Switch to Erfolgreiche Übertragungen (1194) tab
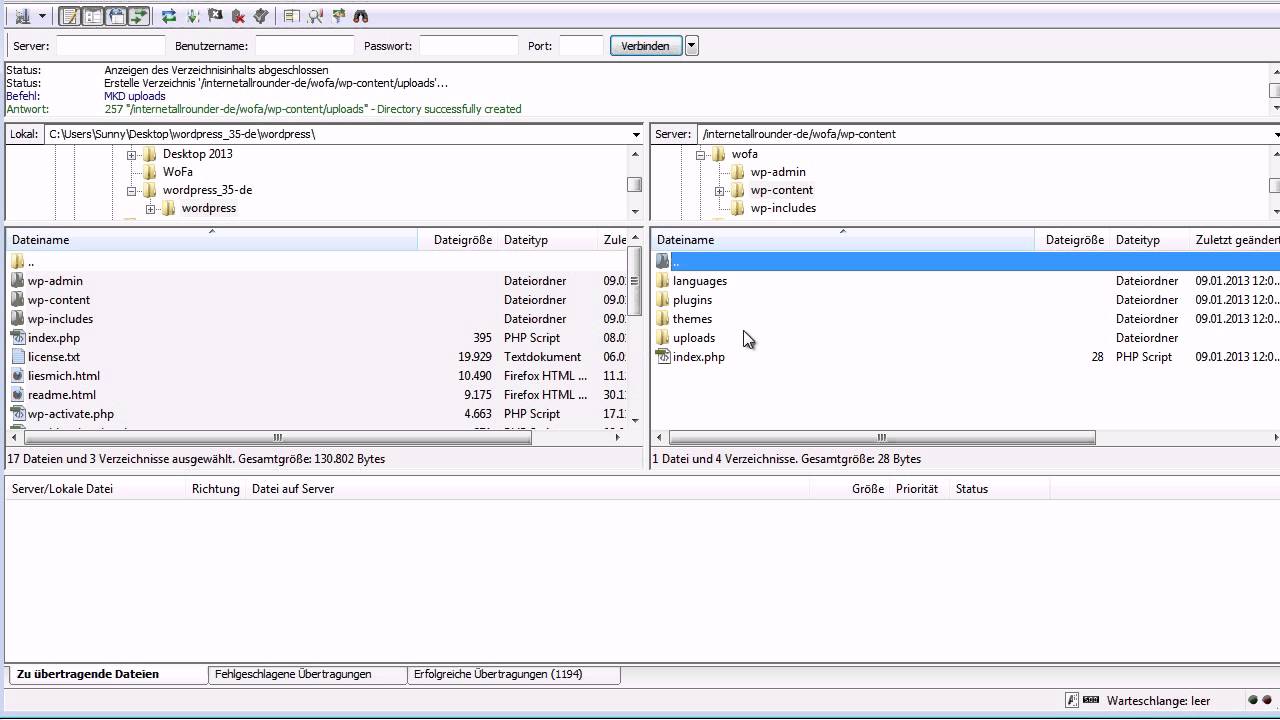This screenshot has width=1280, height=720. point(514,674)
